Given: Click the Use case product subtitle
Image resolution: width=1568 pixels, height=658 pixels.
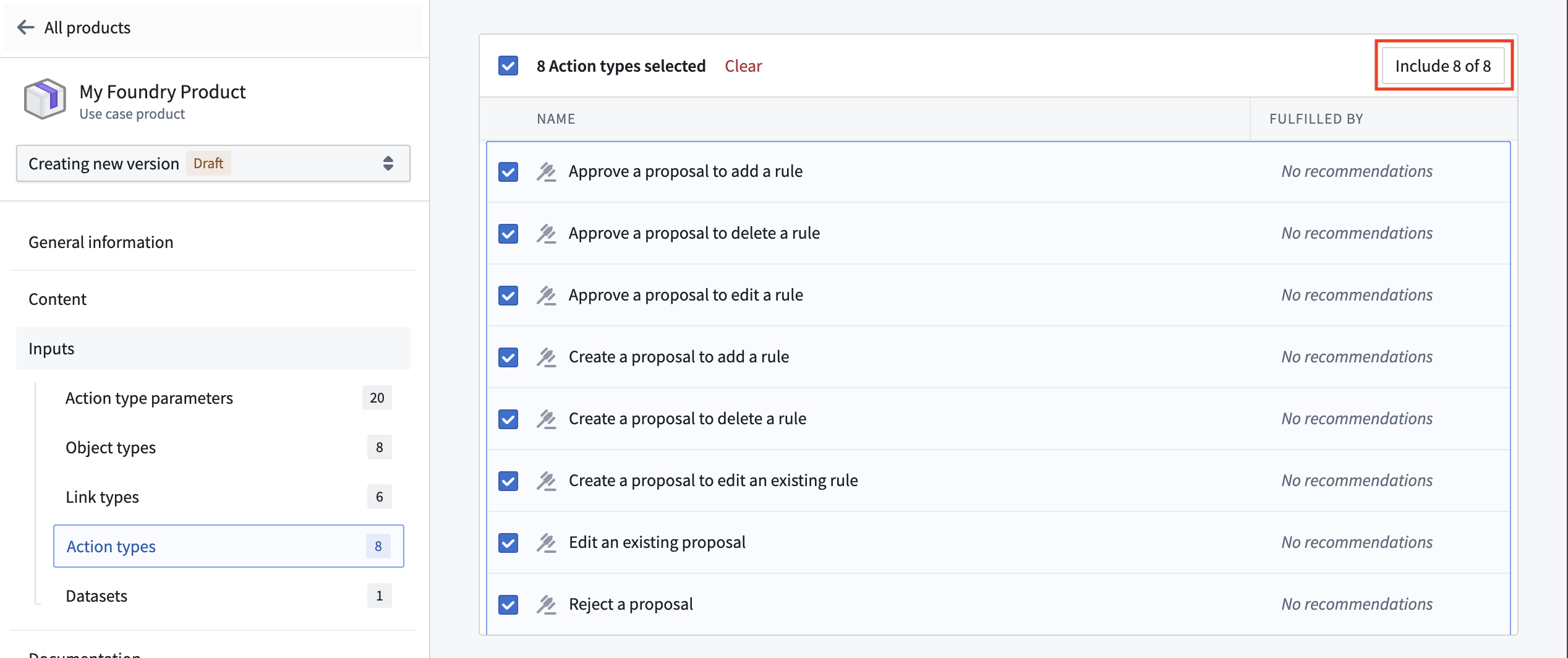Looking at the screenshot, I should point(132,114).
